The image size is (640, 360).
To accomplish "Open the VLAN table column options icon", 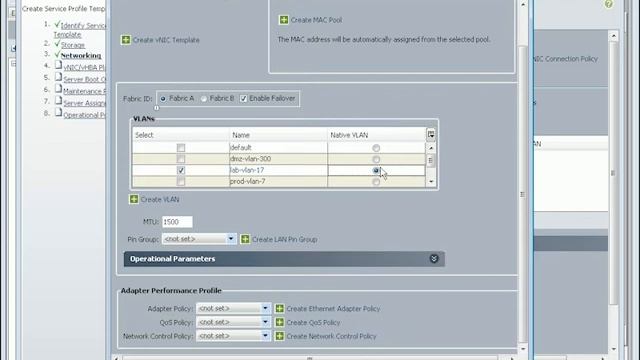I will [x=431, y=134].
